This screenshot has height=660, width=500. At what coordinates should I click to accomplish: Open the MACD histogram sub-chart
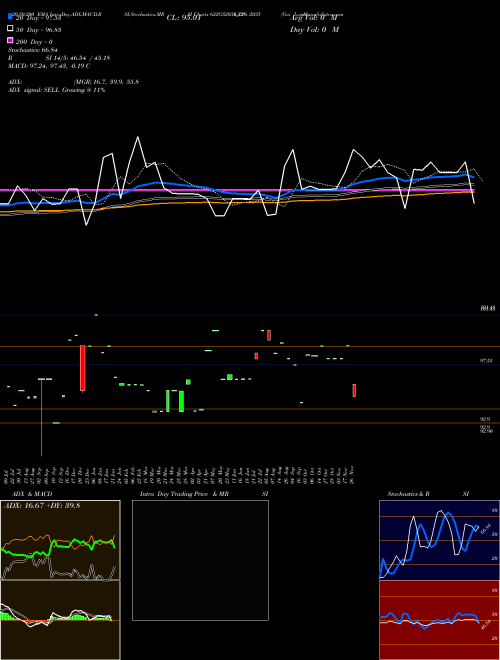60,620
